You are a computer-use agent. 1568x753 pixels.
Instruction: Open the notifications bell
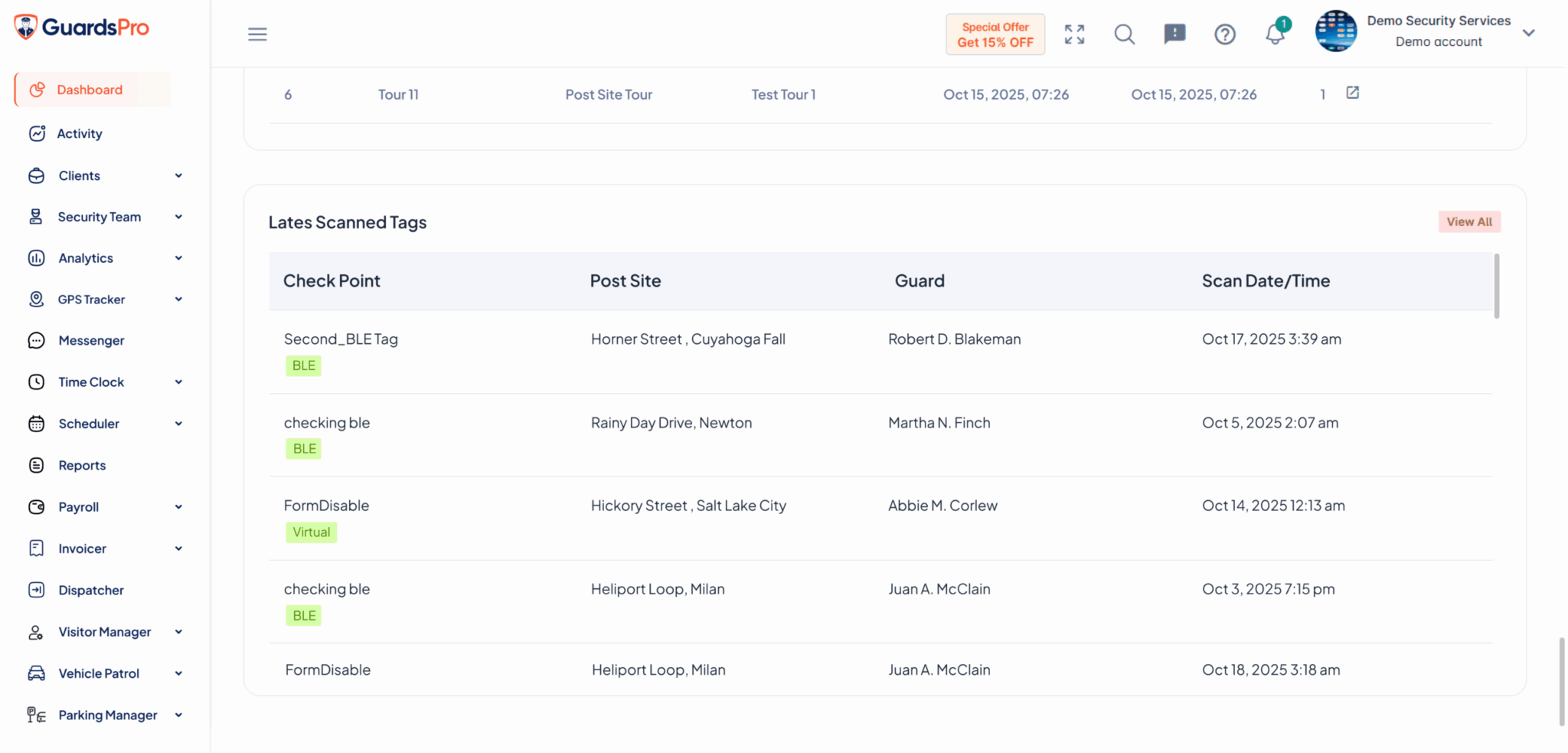(1275, 34)
